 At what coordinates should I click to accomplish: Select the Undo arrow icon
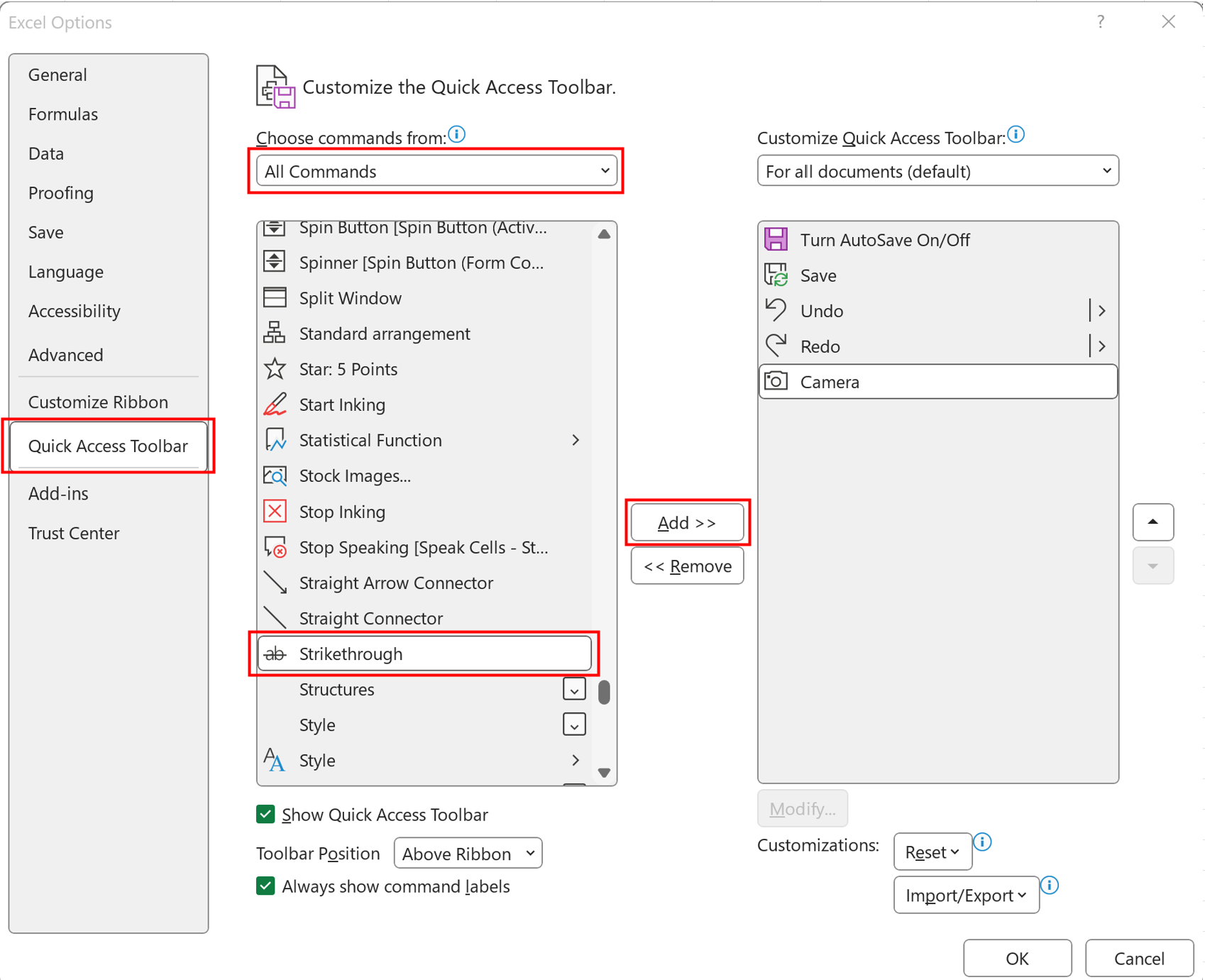pos(776,310)
